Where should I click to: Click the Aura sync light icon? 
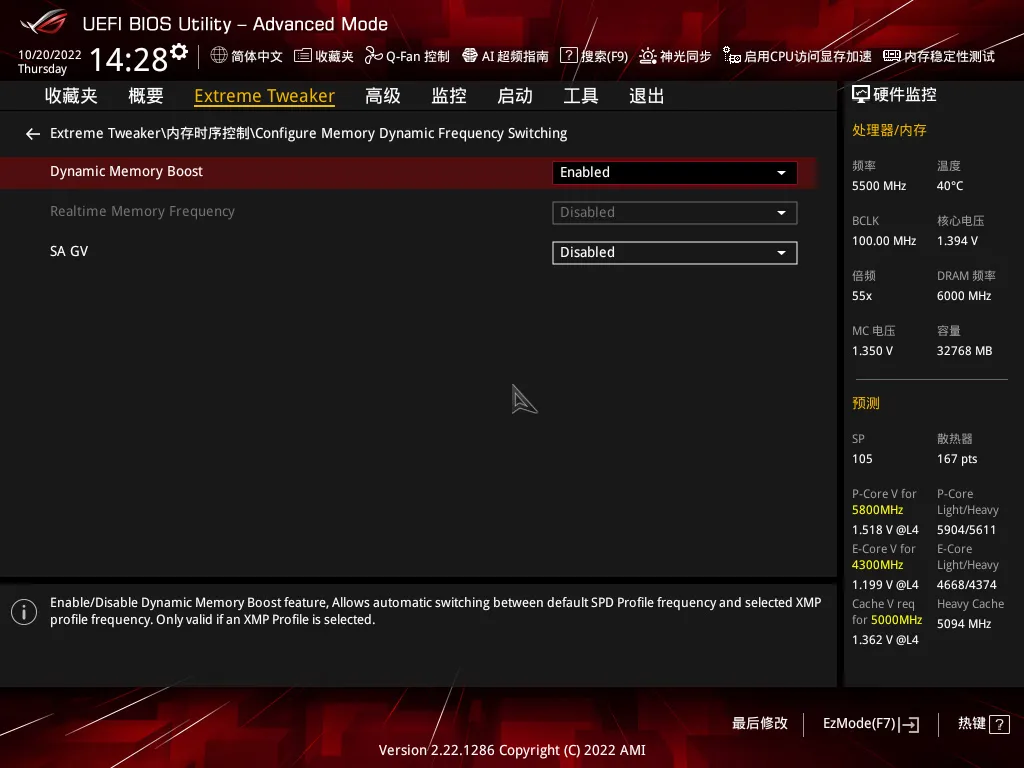[648, 56]
